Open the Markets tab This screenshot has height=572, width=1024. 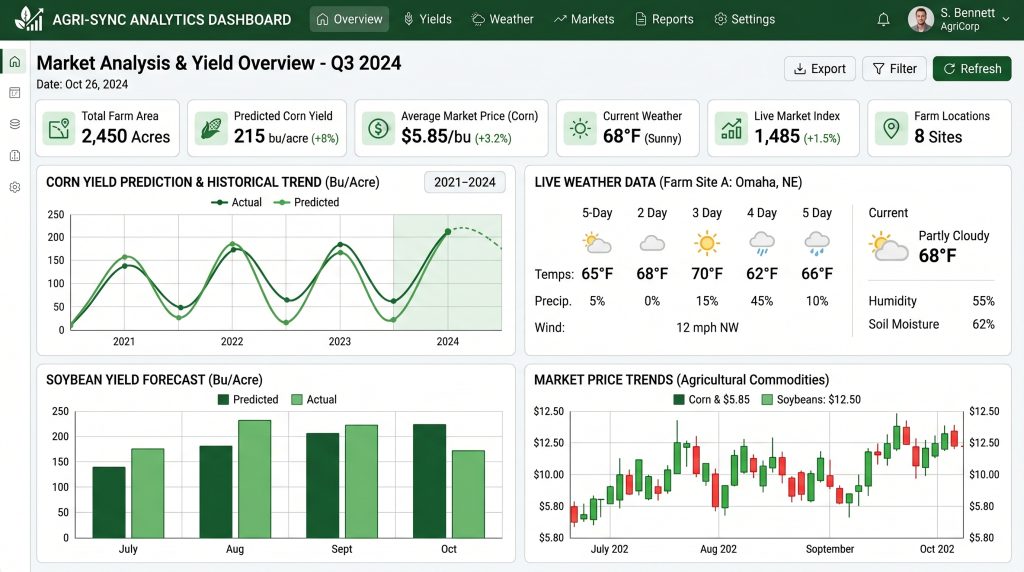click(x=584, y=19)
